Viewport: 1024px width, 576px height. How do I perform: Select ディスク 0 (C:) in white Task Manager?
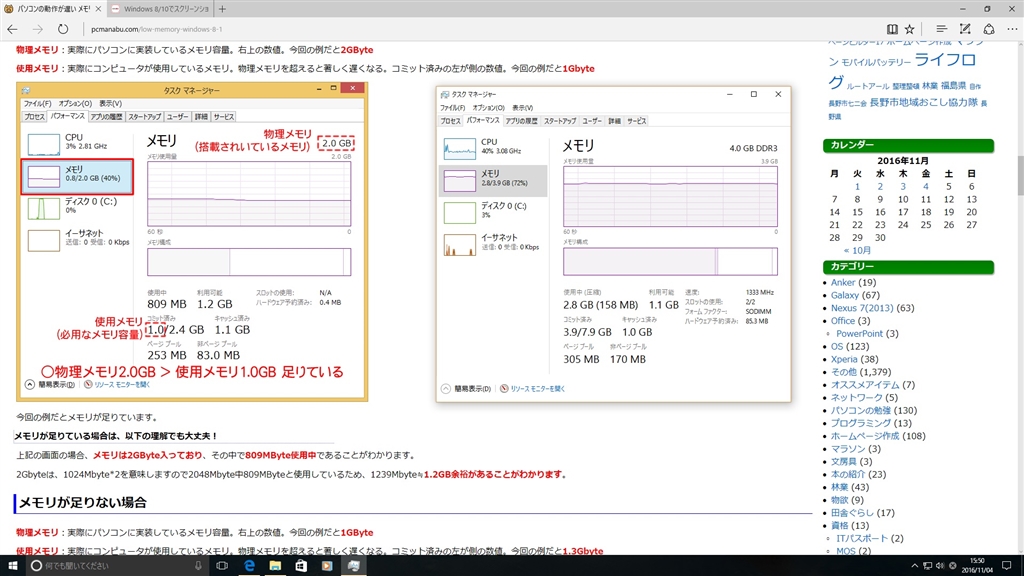point(493,212)
